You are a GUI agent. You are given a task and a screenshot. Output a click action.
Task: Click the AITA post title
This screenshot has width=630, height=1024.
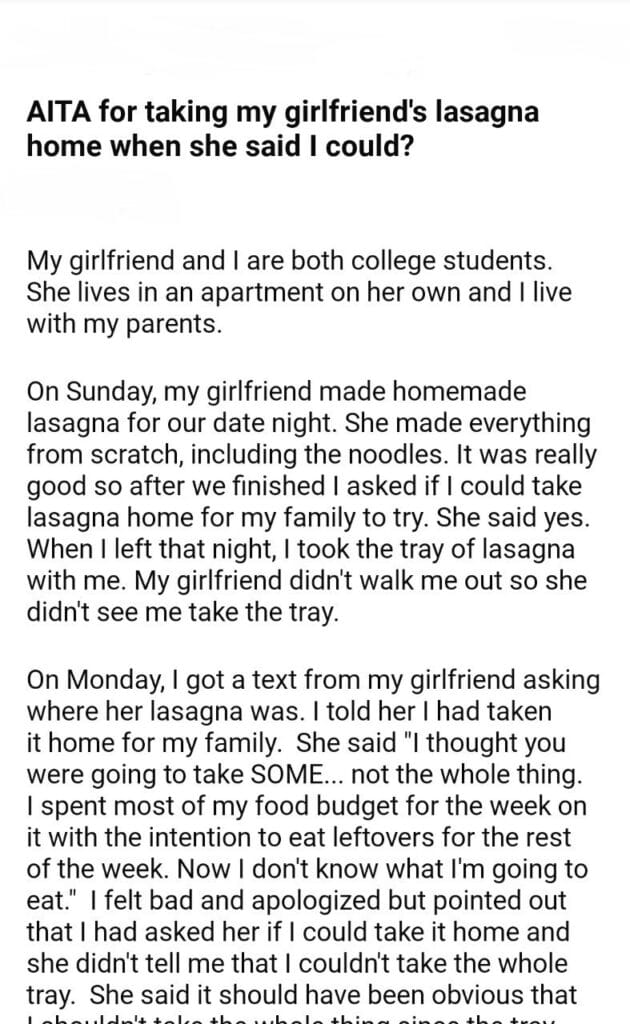(x=283, y=126)
